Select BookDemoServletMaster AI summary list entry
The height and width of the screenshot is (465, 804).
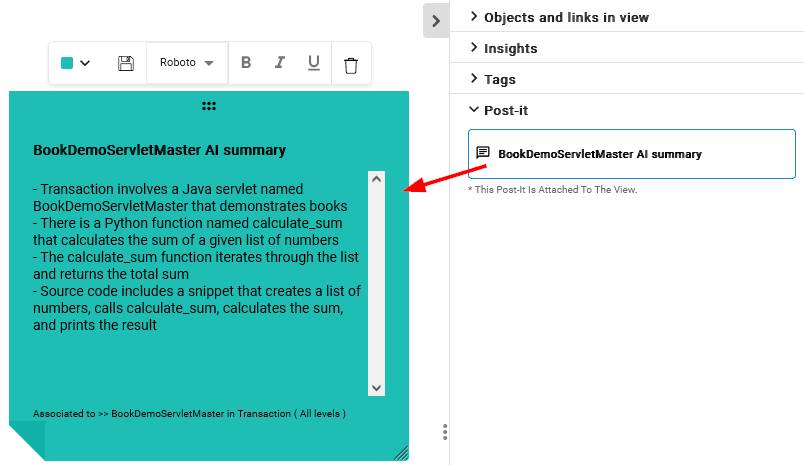600,154
